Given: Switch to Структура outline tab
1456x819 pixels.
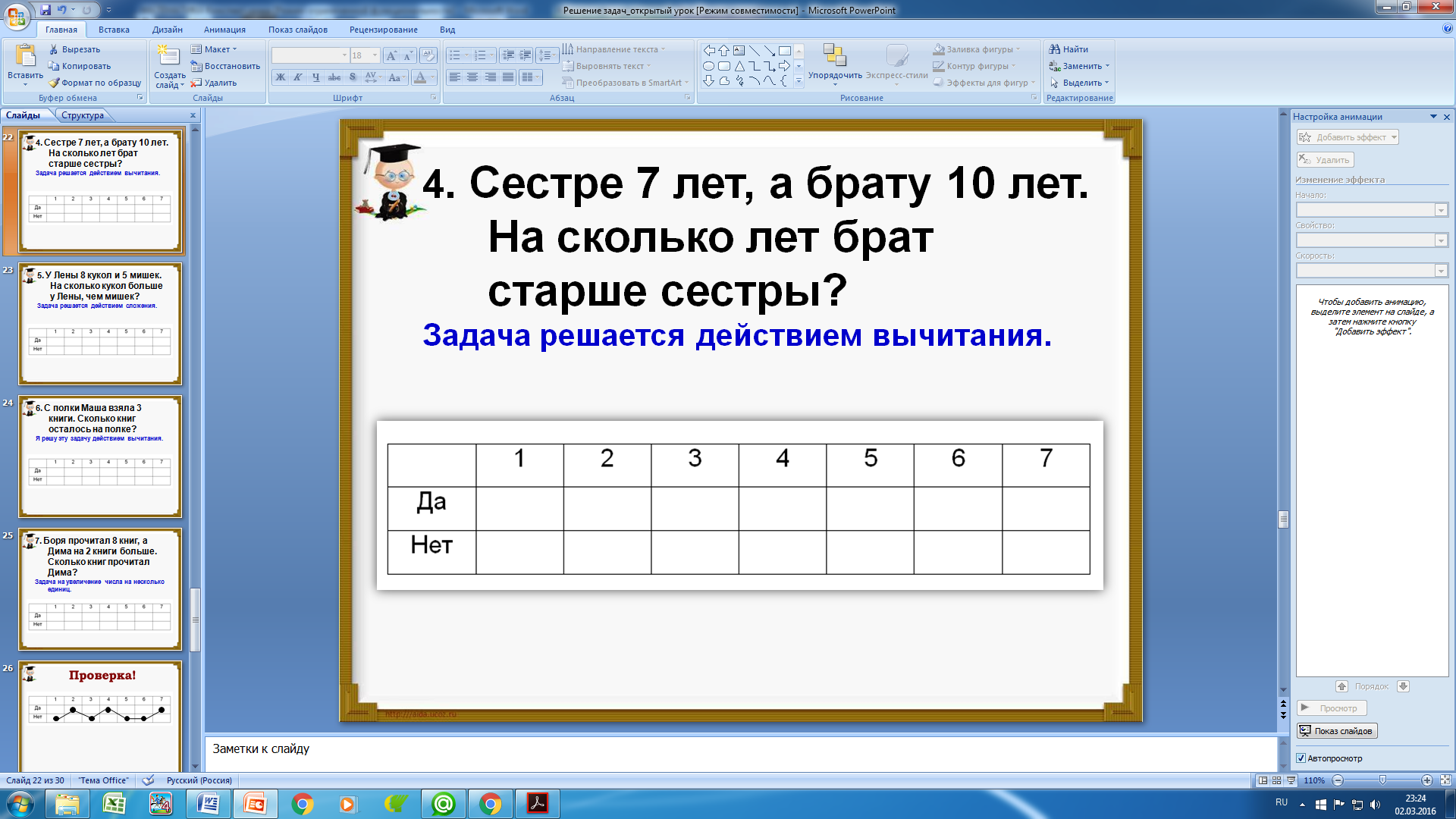Looking at the screenshot, I should click(83, 115).
